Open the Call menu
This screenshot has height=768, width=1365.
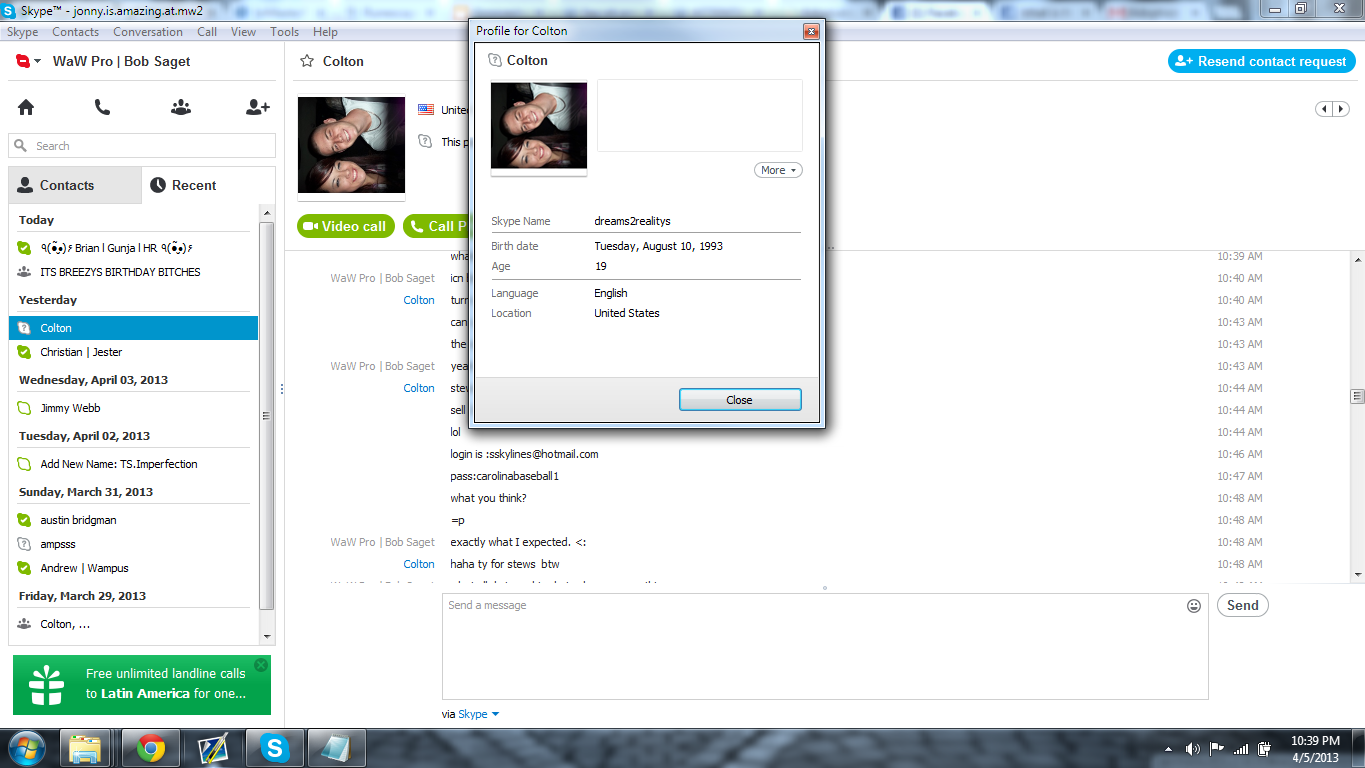(207, 32)
